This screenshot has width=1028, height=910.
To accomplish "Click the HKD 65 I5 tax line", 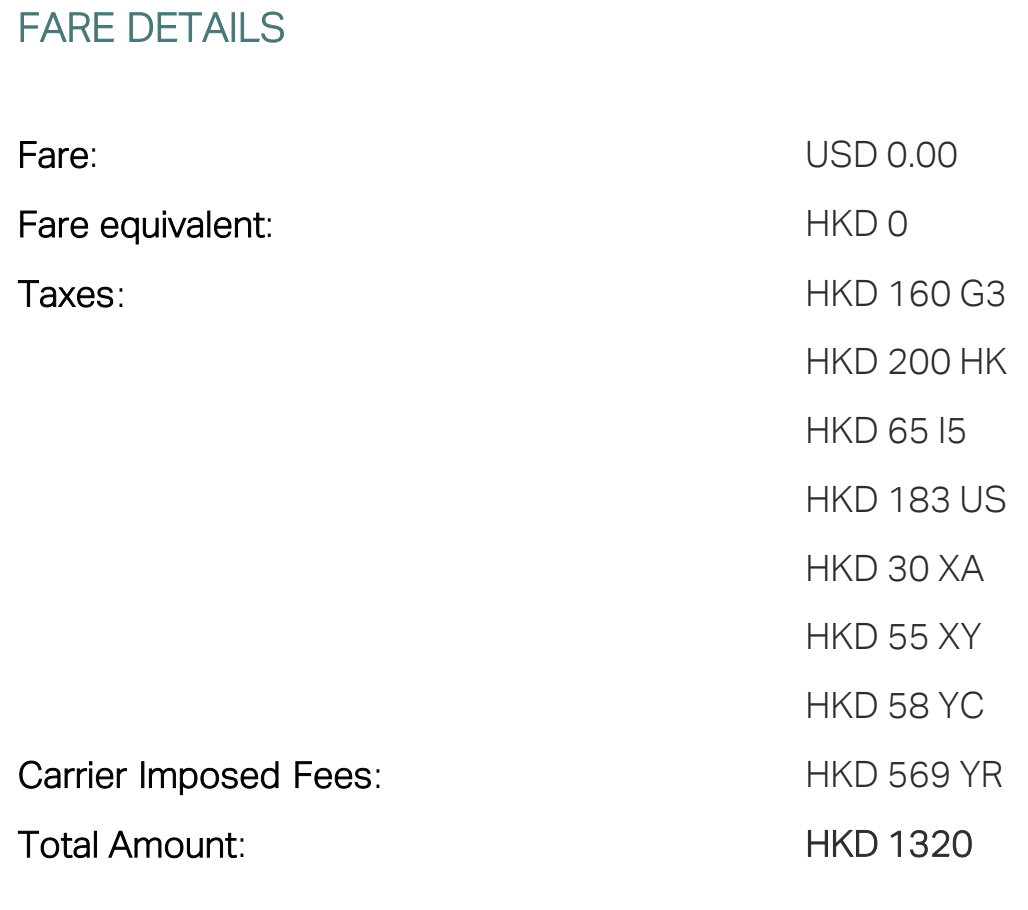I will pyautogui.click(x=885, y=431).
